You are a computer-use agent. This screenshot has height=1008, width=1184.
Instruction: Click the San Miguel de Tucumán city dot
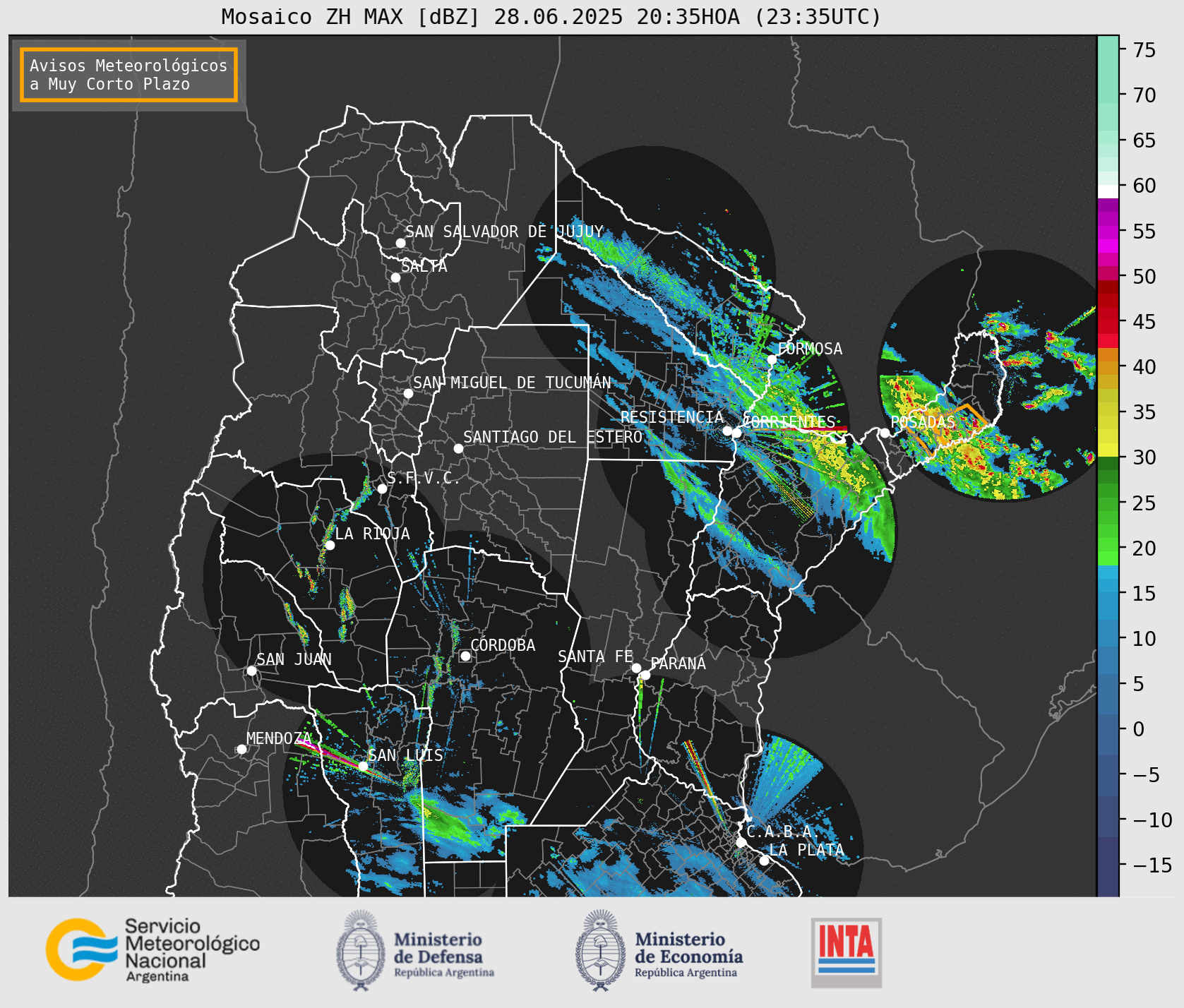pos(408,393)
